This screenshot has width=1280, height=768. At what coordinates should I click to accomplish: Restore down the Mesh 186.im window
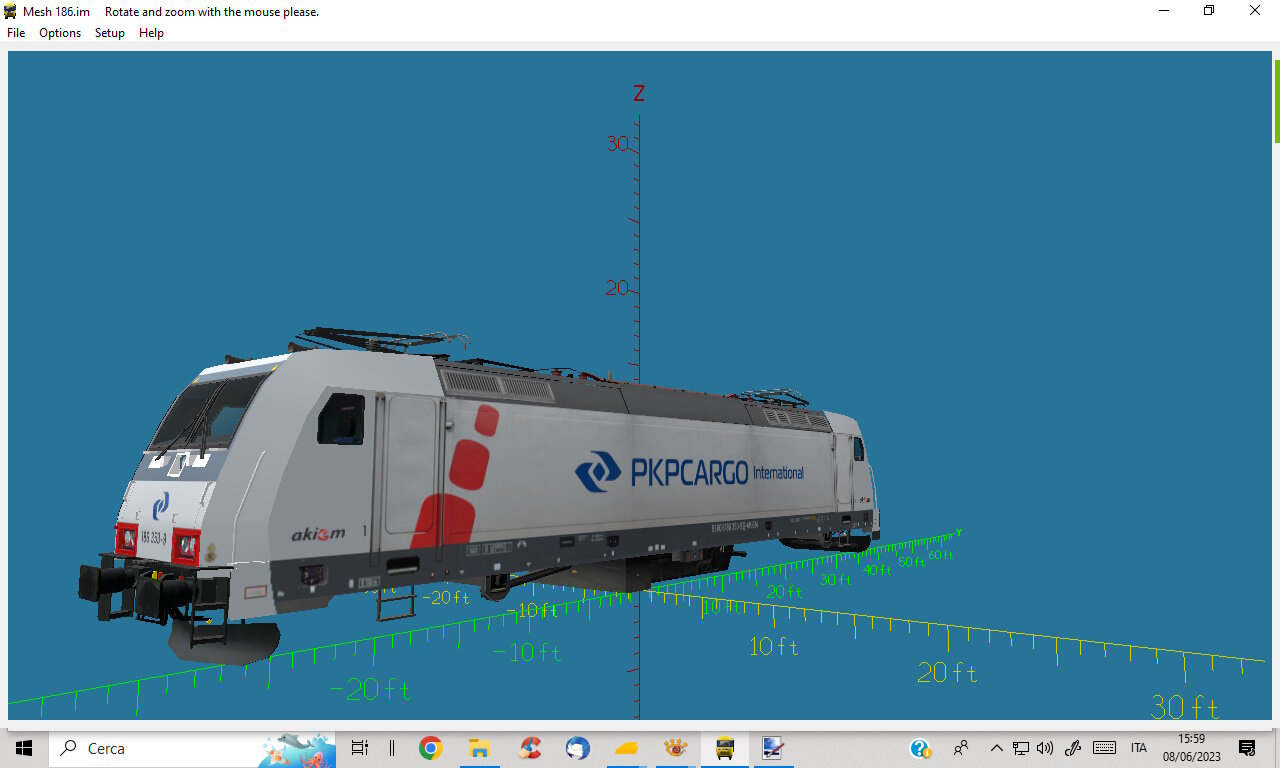pos(1209,11)
